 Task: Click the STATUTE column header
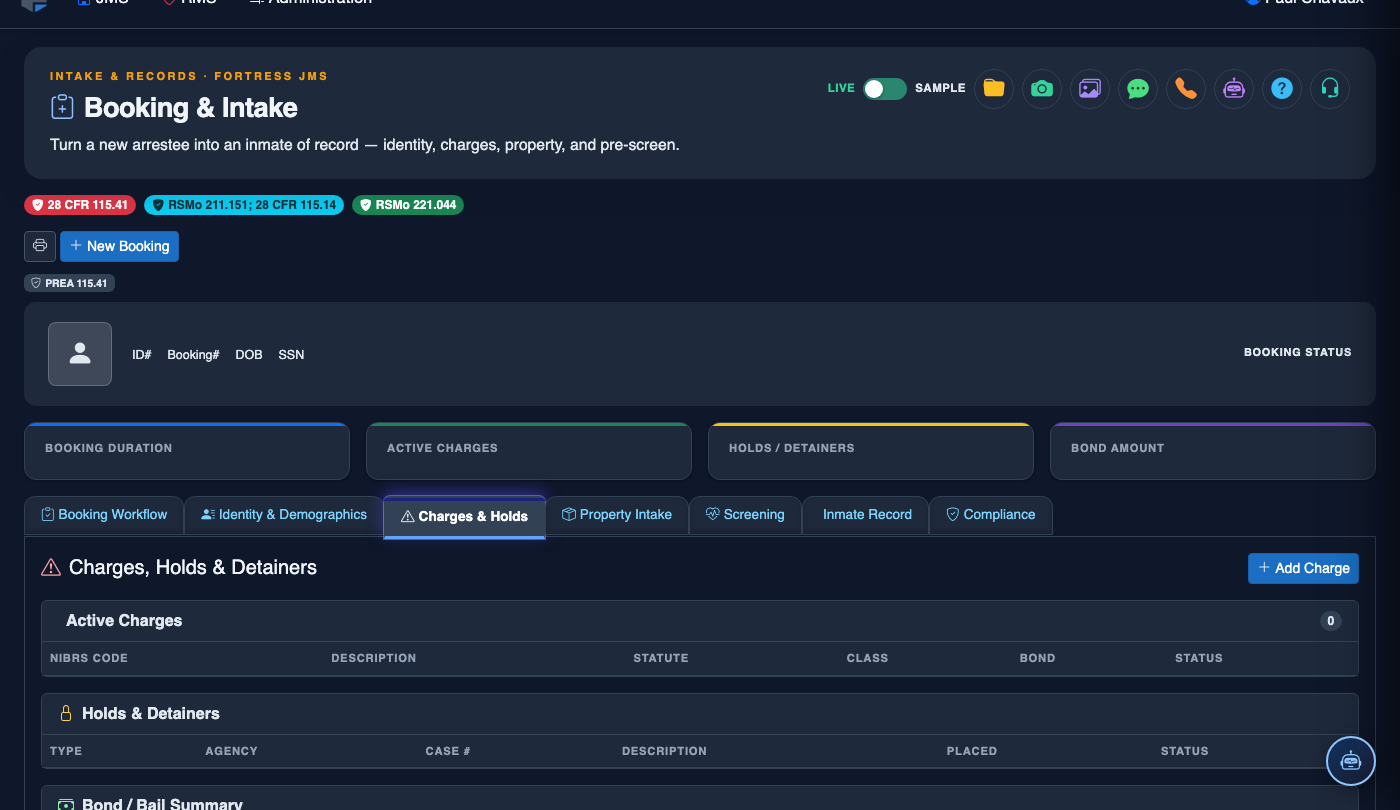point(661,658)
